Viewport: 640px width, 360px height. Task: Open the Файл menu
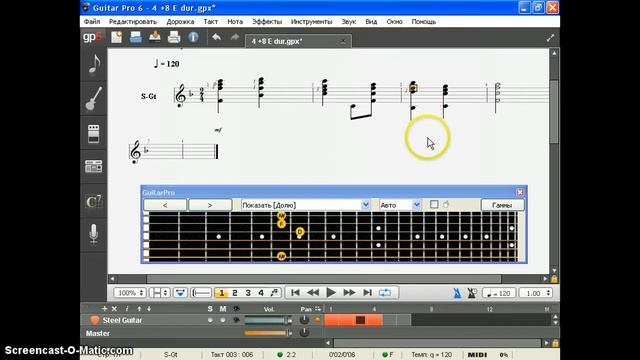92,22
